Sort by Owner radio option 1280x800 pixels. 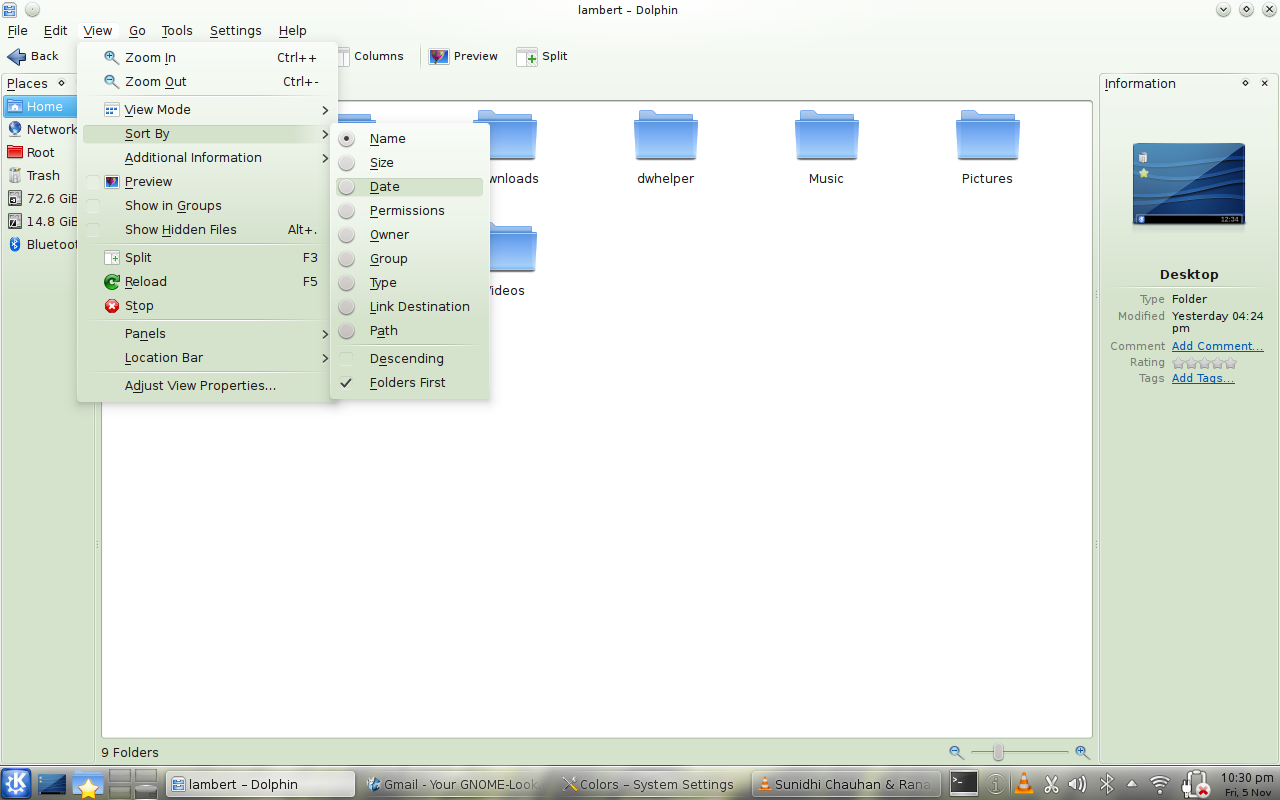(410, 235)
